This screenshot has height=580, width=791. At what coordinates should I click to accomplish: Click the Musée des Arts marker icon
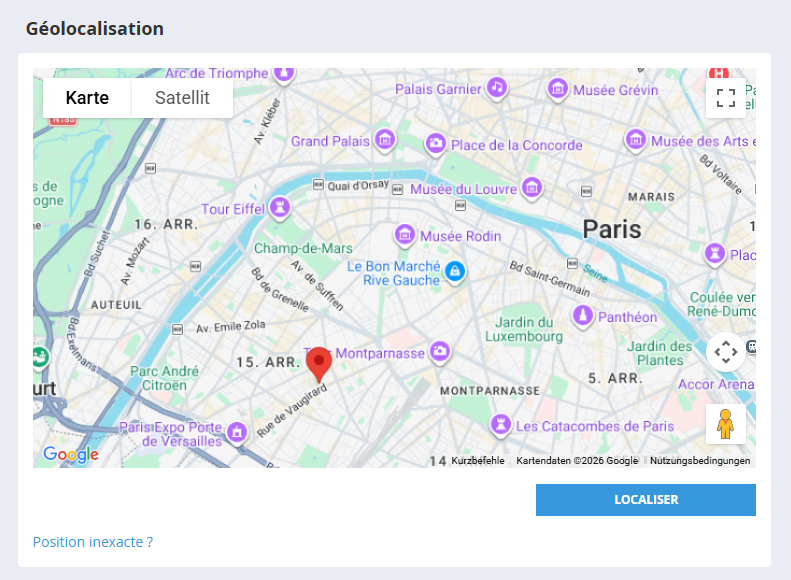tap(636, 140)
